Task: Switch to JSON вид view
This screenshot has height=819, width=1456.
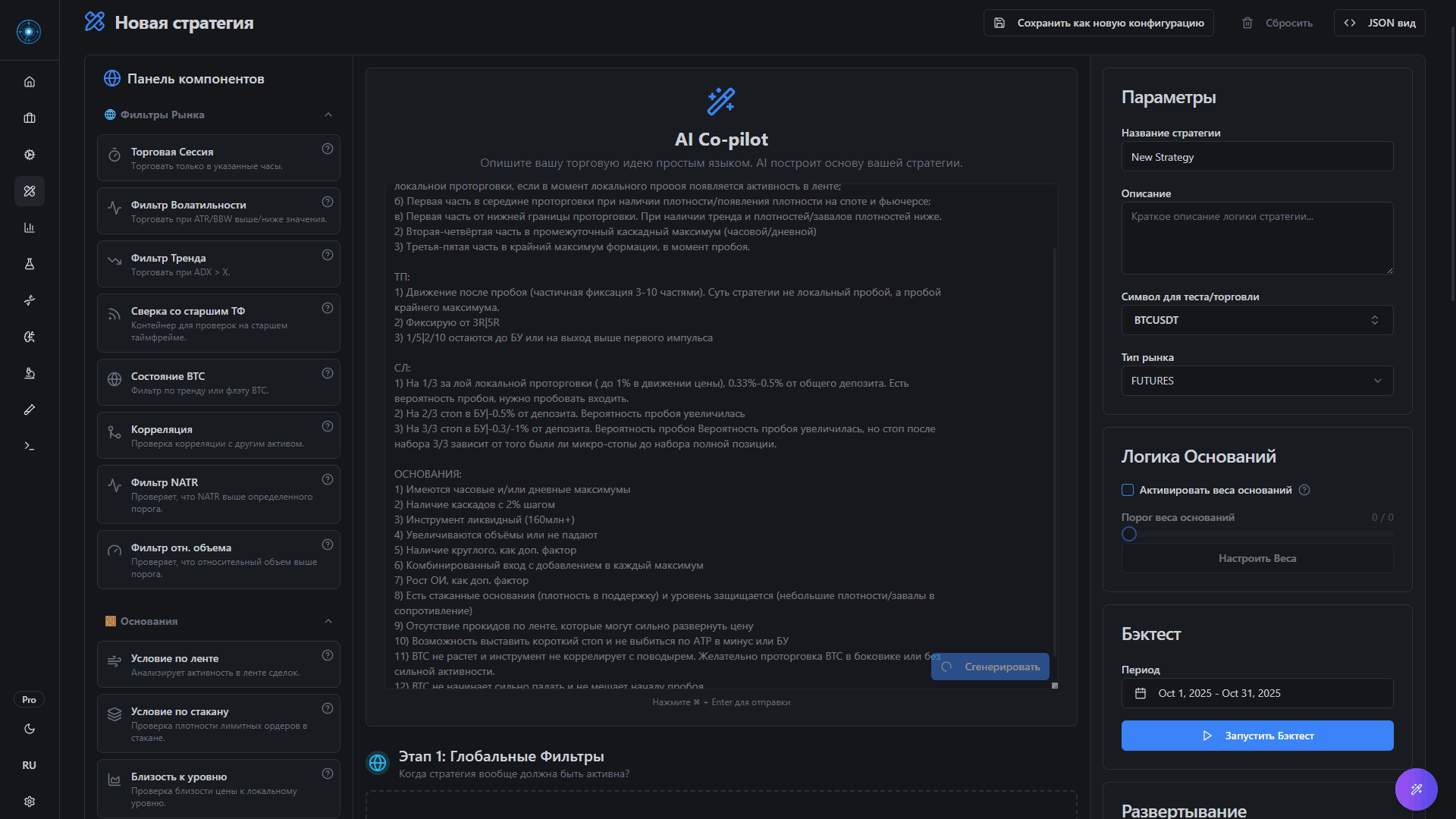Action: pos(1379,23)
